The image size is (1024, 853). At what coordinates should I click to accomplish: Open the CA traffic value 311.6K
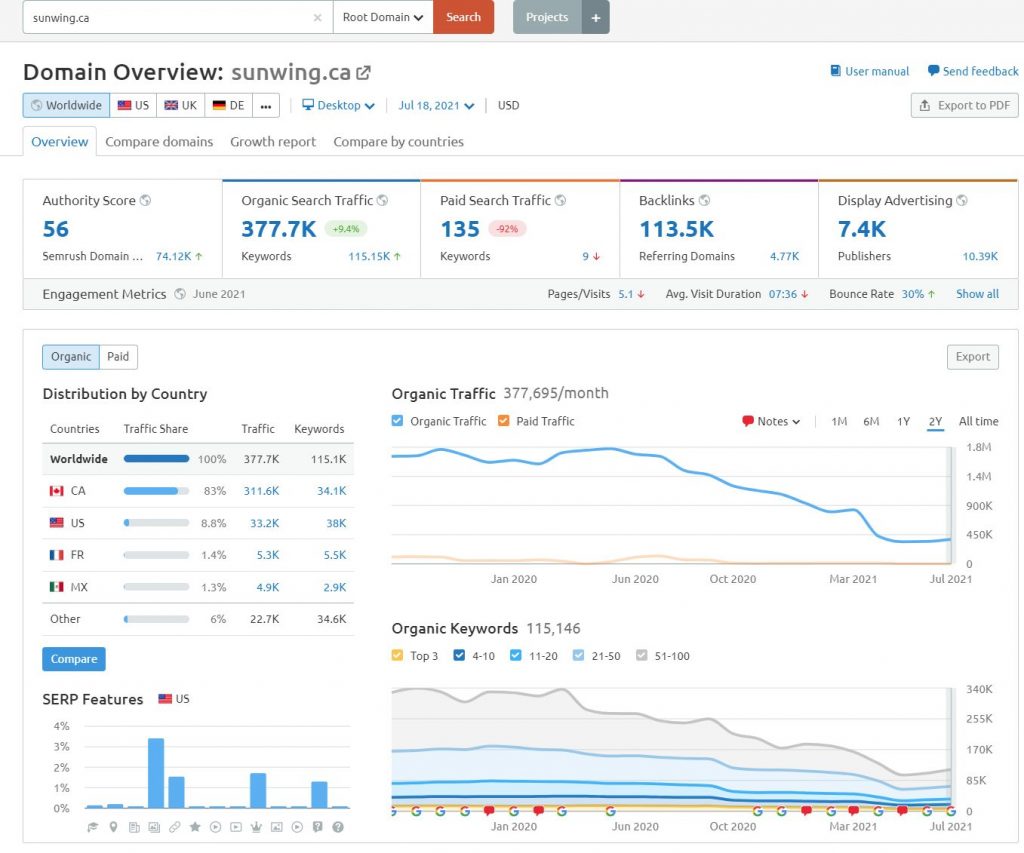click(261, 491)
